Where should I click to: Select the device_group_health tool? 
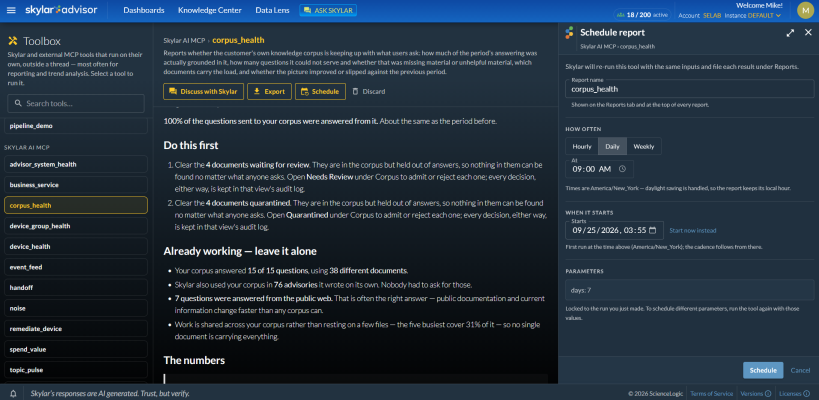tap(76, 226)
